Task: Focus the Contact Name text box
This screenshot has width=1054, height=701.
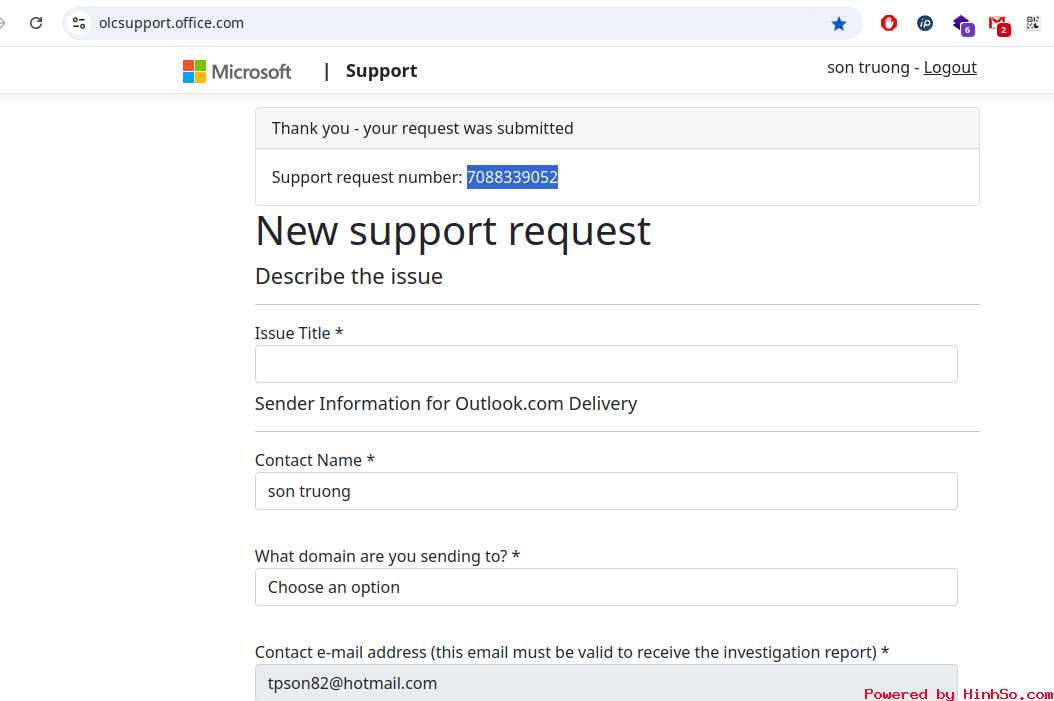Action: click(x=606, y=491)
